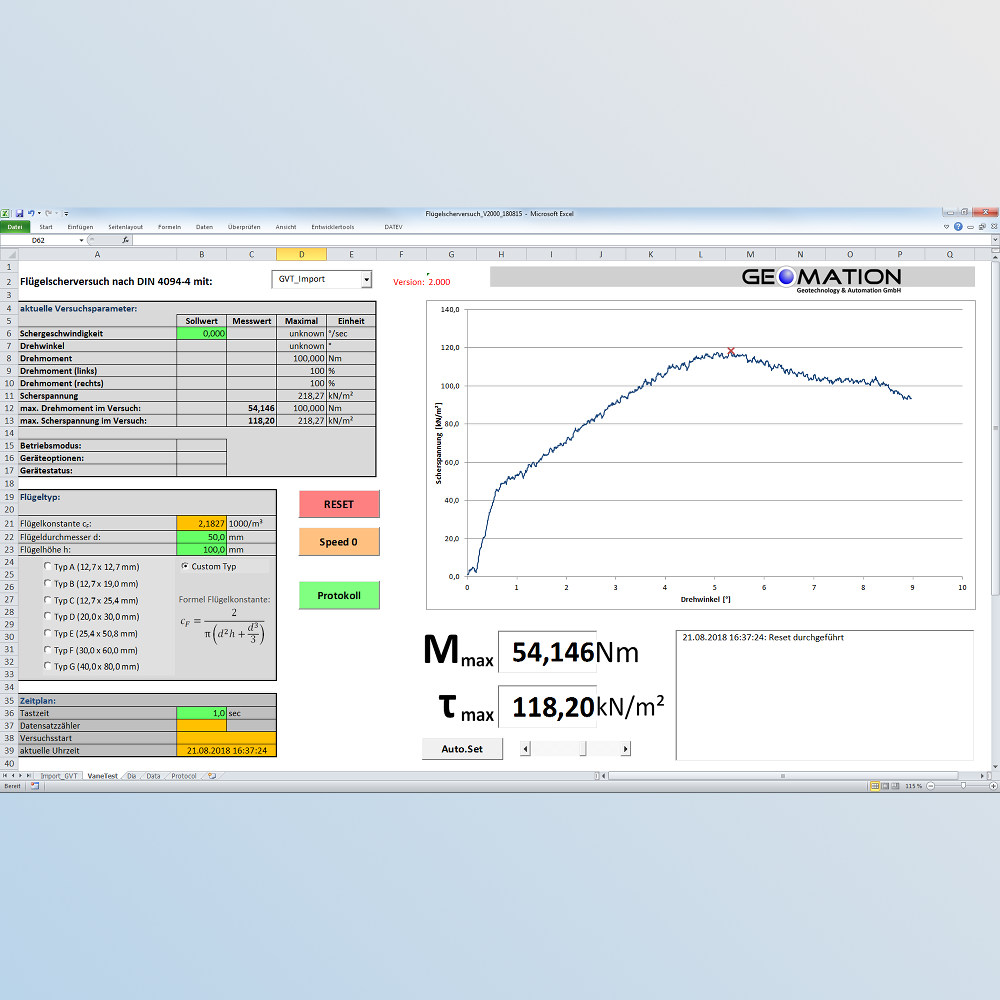Click the insert new worksheet icon
1000x1000 pixels.
pos(212,776)
